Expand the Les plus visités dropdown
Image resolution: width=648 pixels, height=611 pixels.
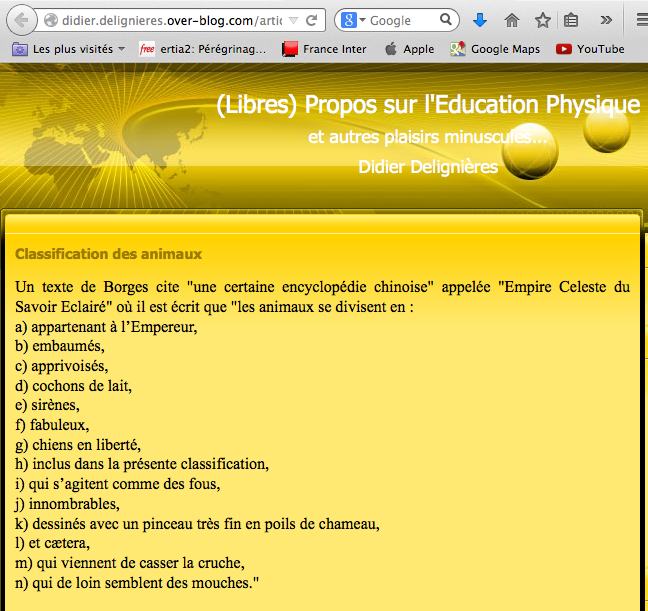click(121, 49)
